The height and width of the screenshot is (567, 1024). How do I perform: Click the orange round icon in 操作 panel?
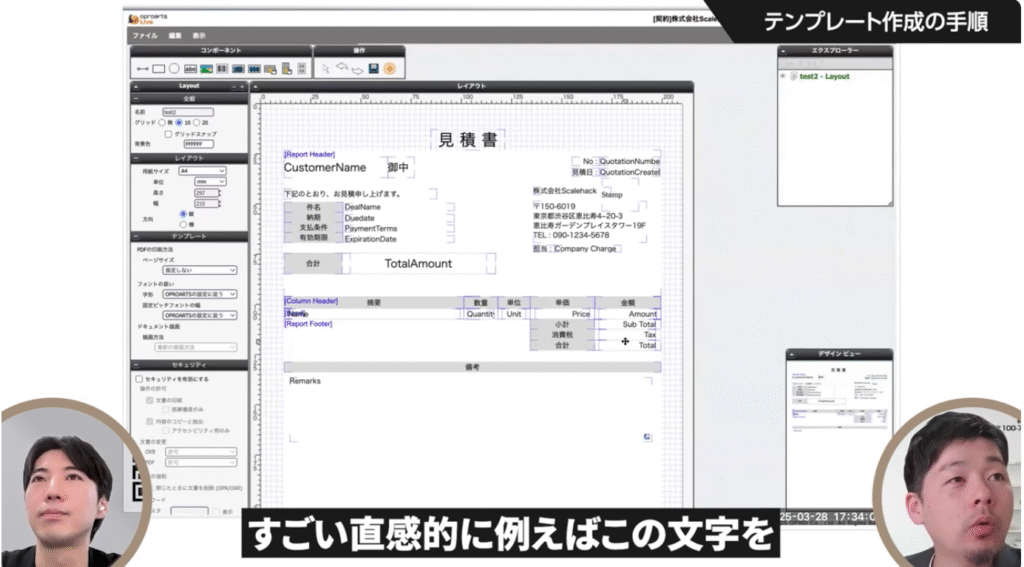[x=390, y=69]
